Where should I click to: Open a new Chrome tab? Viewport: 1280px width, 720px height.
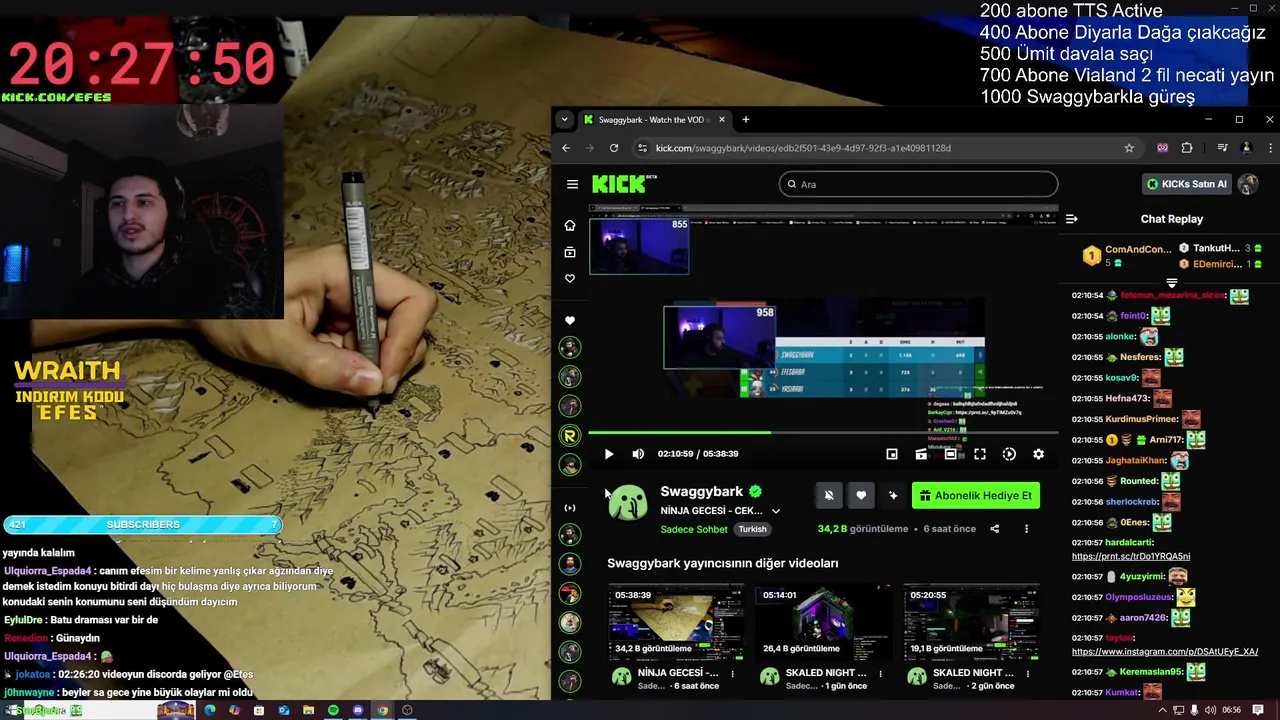[745, 120]
